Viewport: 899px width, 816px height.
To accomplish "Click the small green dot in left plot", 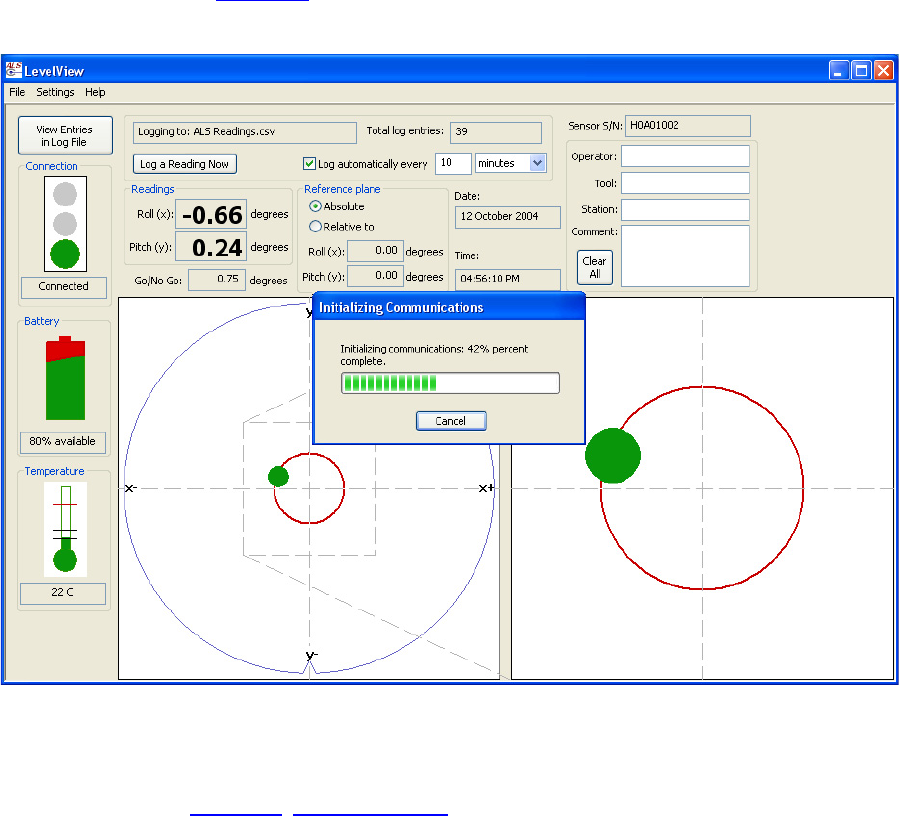I will click(278, 476).
